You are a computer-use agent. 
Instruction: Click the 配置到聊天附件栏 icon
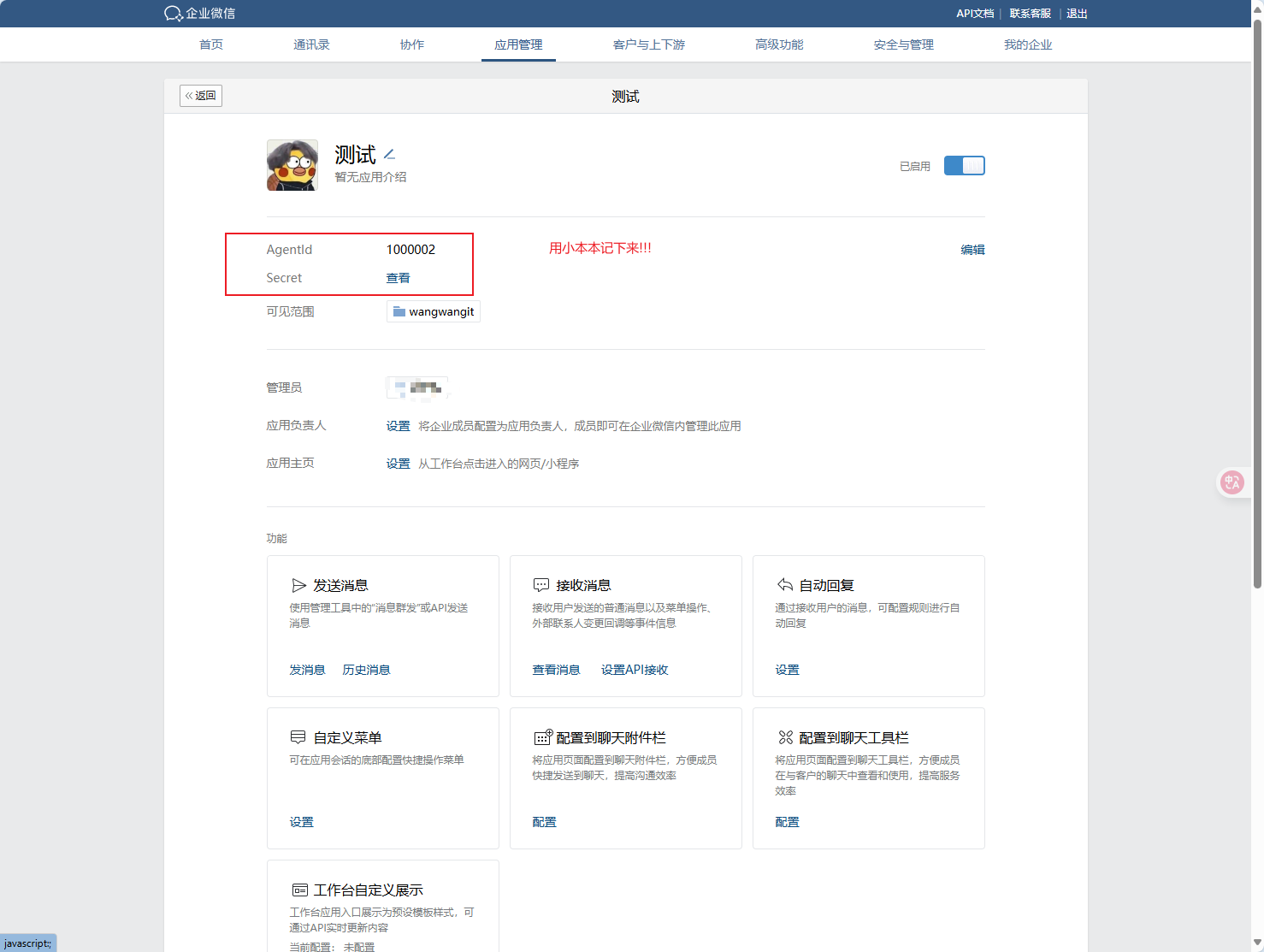tap(543, 737)
